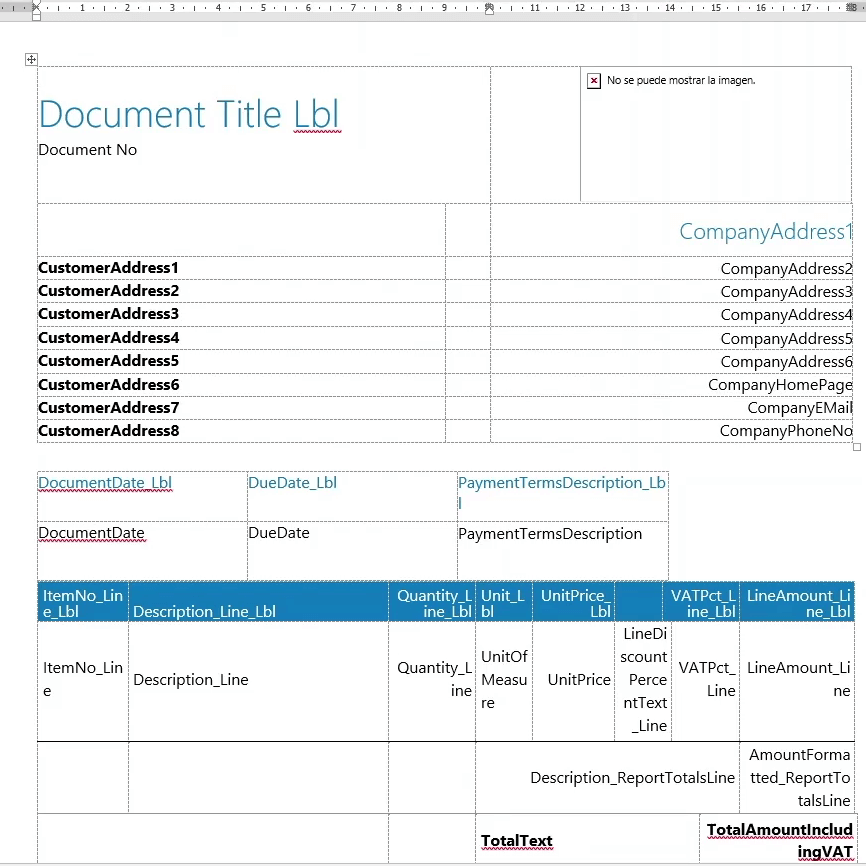Click the PaymentTermsDescription value cell
The width and height of the screenshot is (866, 866).
coord(550,534)
